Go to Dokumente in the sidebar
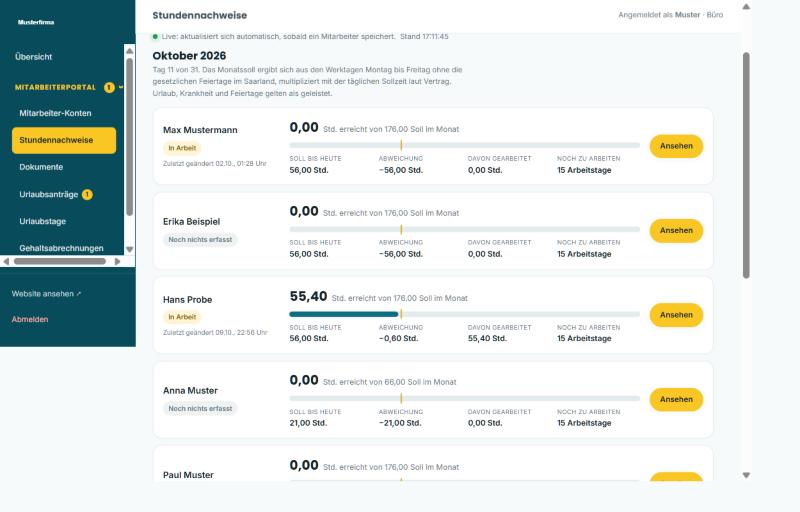 pyautogui.click(x=41, y=167)
